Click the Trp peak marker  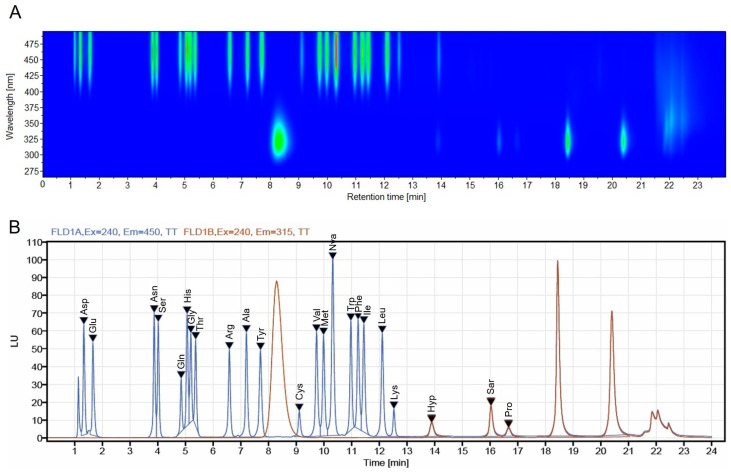coord(351,316)
